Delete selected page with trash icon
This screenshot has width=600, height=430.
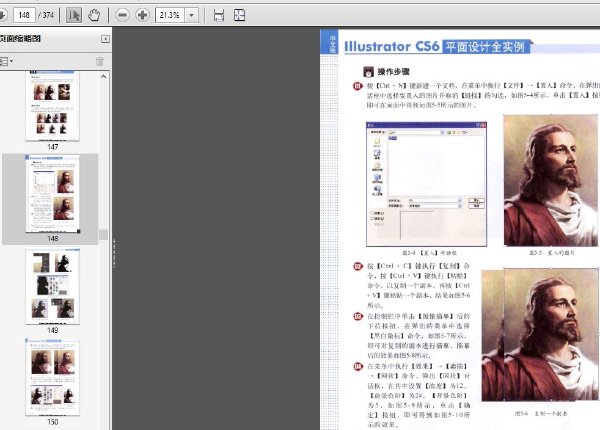point(99,61)
